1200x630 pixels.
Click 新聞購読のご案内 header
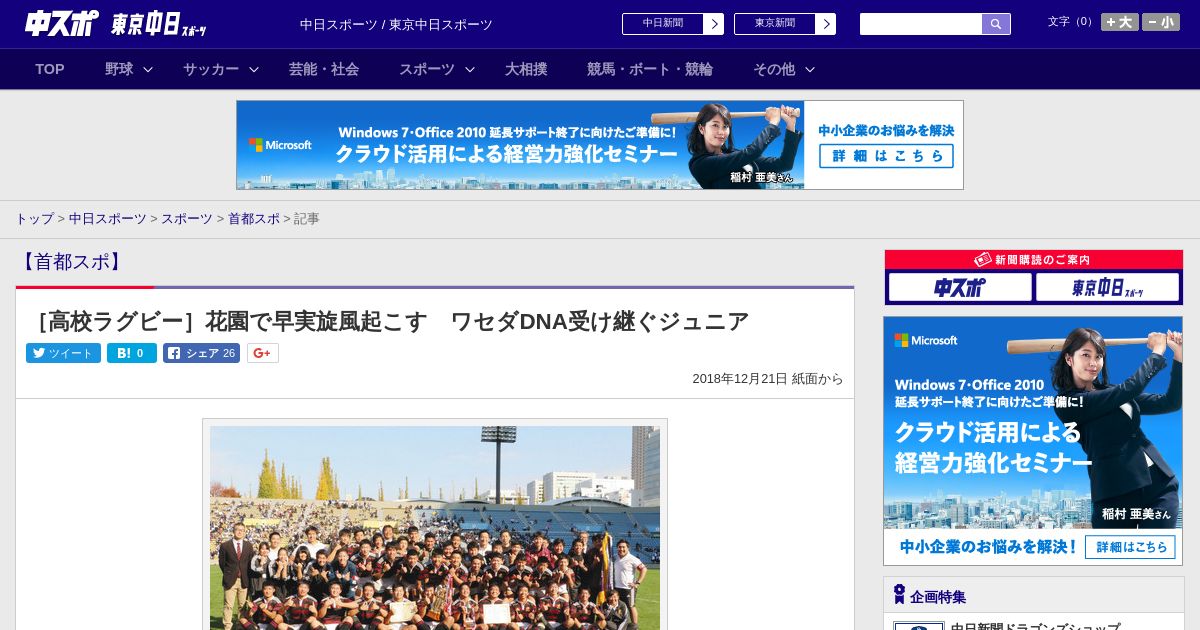[1033, 259]
